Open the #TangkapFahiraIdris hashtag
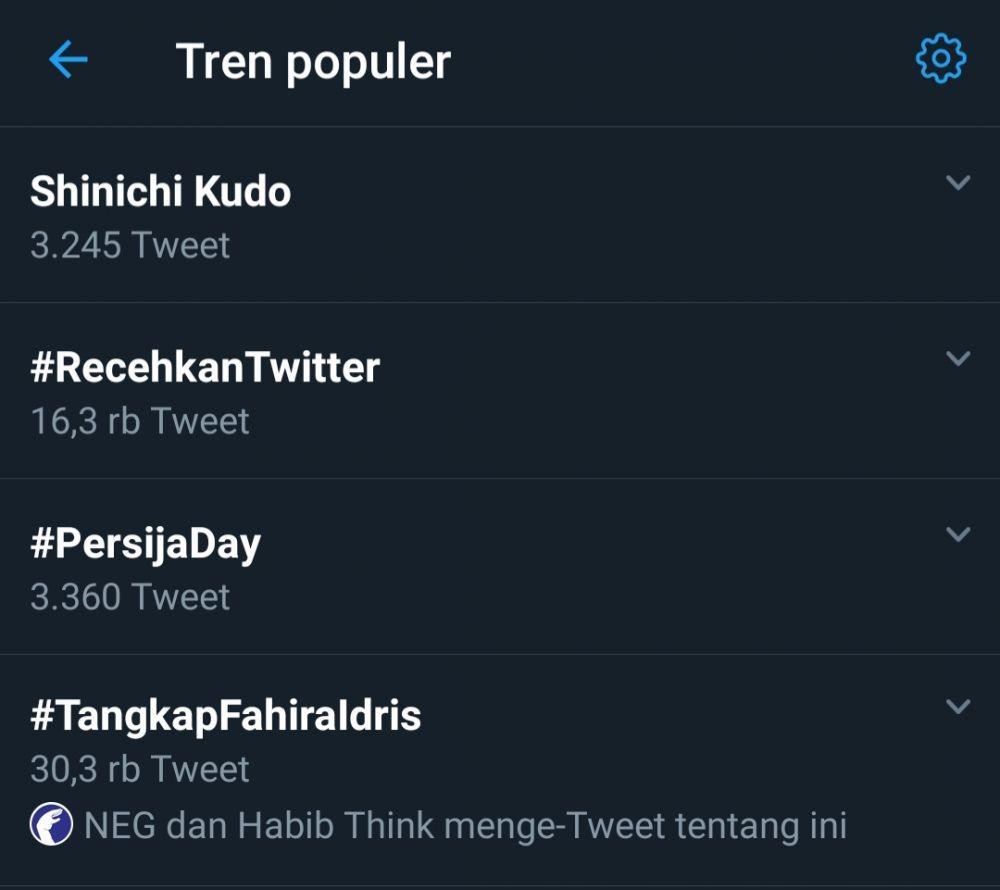 (225, 715)
